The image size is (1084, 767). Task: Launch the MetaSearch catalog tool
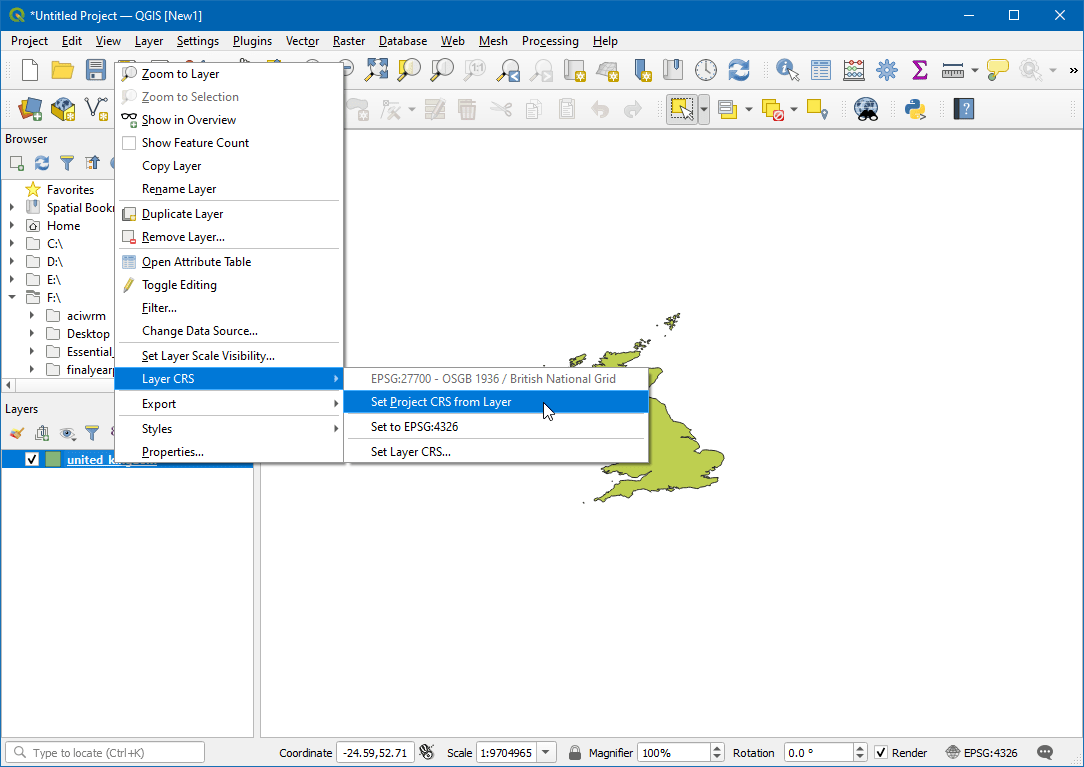point(866,108)
